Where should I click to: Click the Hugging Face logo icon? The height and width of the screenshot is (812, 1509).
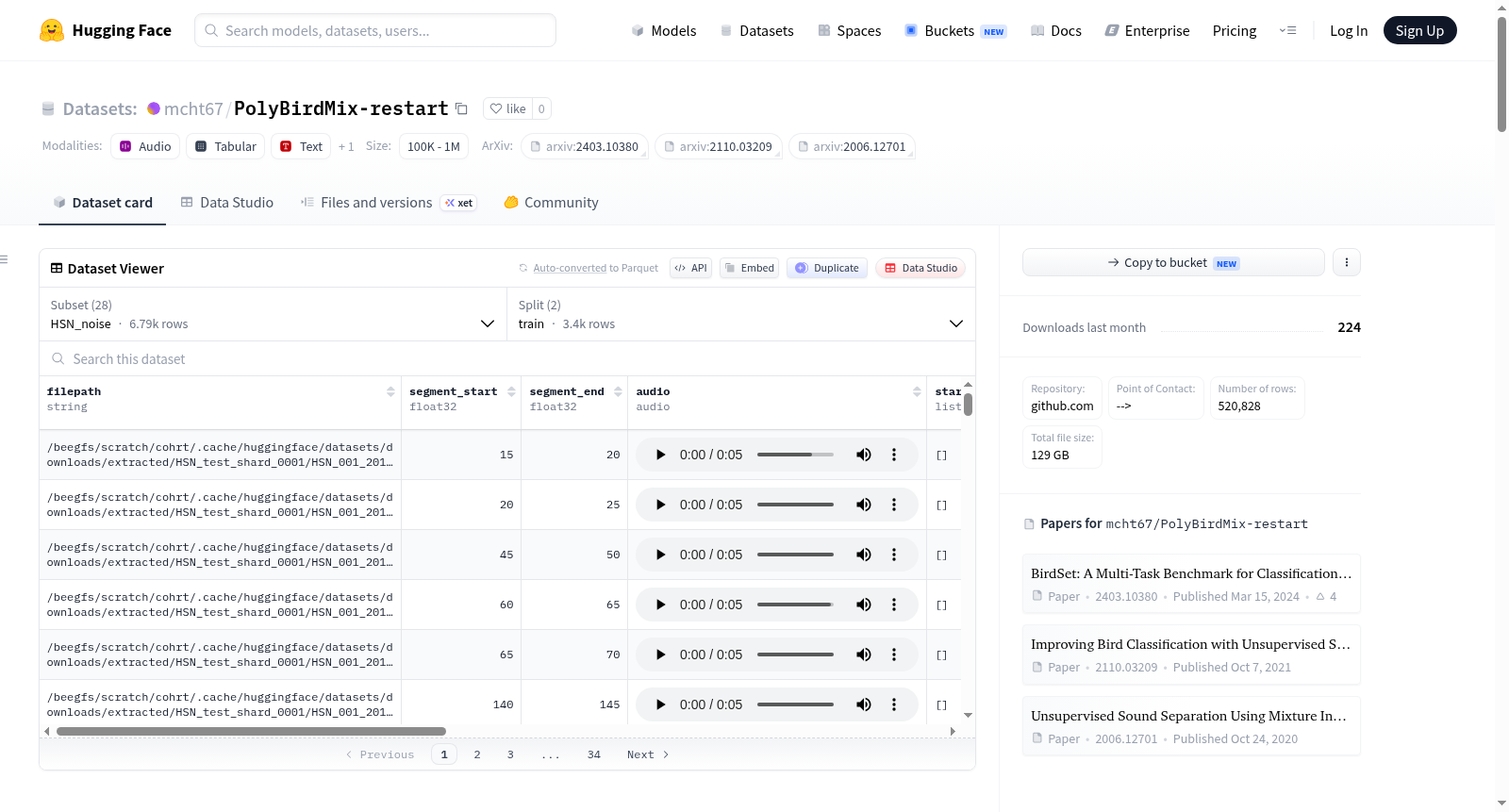point(52,30)
